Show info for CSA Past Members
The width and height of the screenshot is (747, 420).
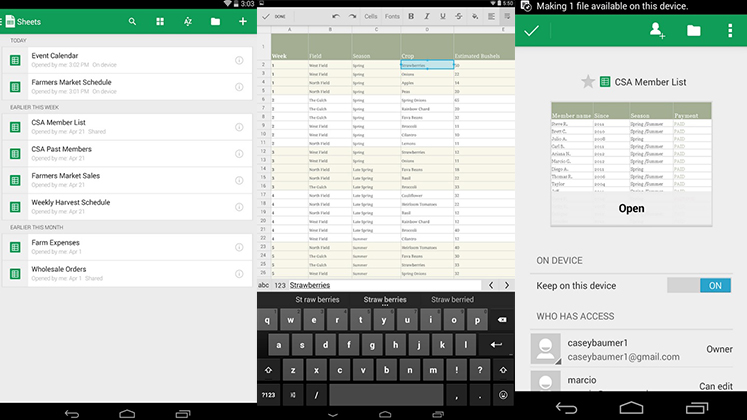[x=239, y=154]
